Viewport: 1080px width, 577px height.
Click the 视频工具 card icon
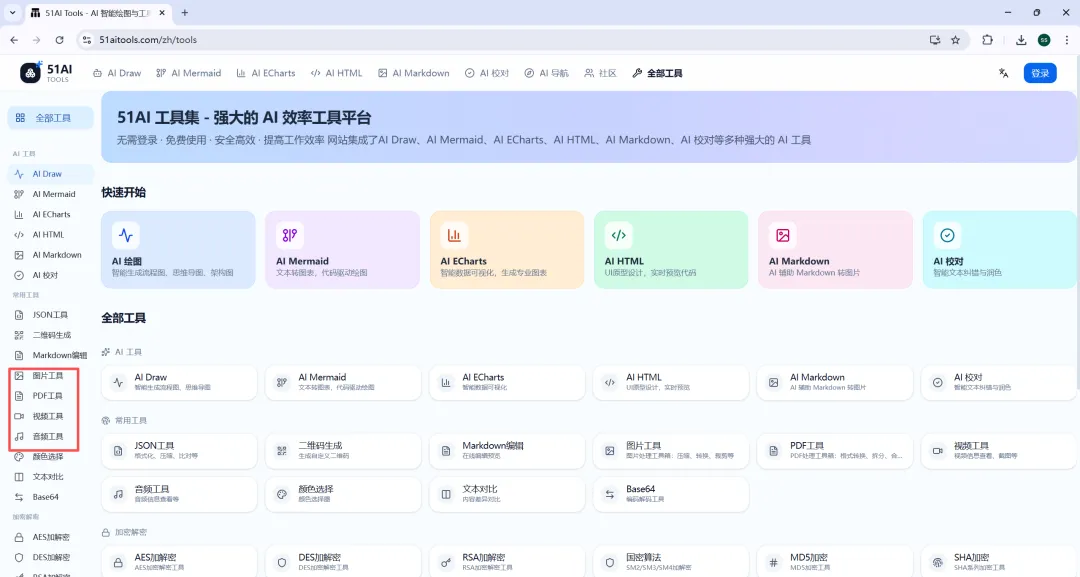(937, 451)
